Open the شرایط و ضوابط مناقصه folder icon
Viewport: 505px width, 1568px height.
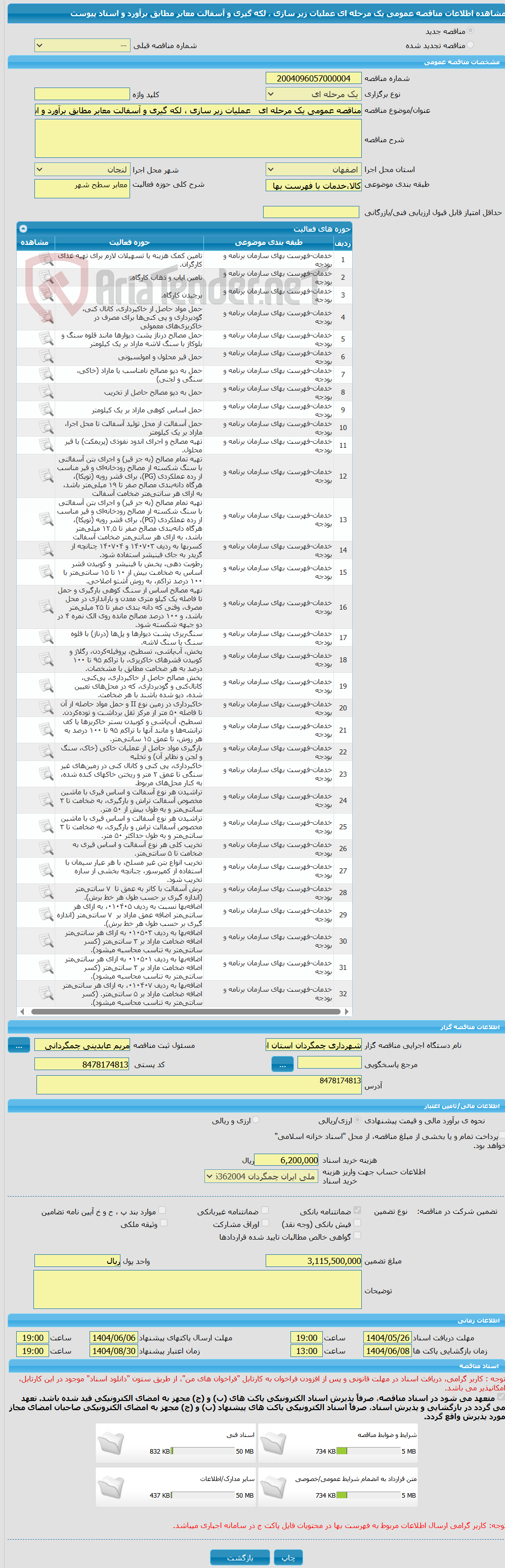(x=273, y=1442)
